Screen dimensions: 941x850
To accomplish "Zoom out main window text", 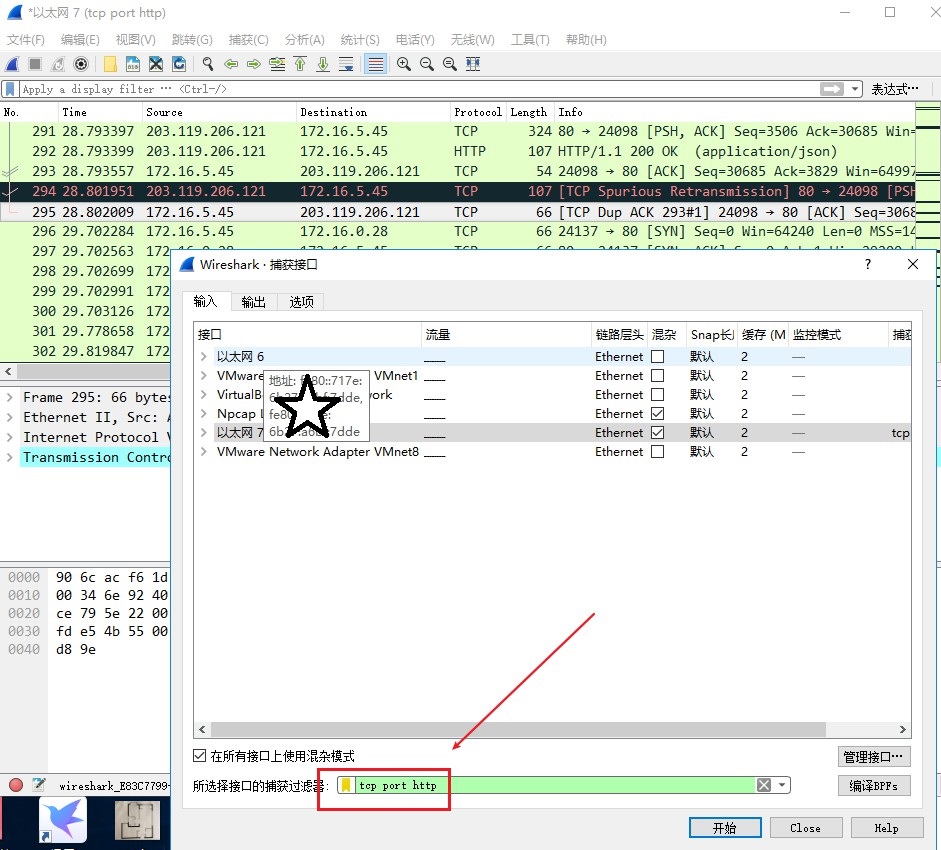I will click(427, 64).
